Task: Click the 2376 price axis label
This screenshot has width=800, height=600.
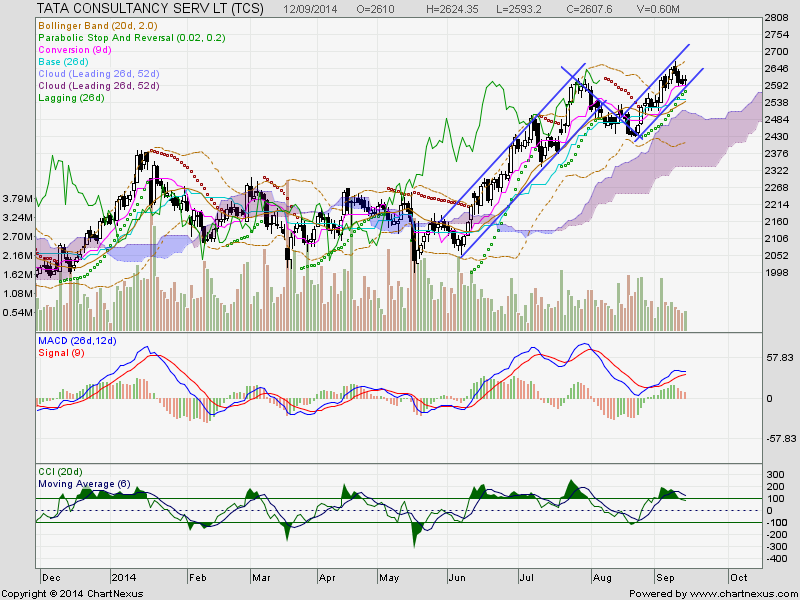Action: click(777, 154)
